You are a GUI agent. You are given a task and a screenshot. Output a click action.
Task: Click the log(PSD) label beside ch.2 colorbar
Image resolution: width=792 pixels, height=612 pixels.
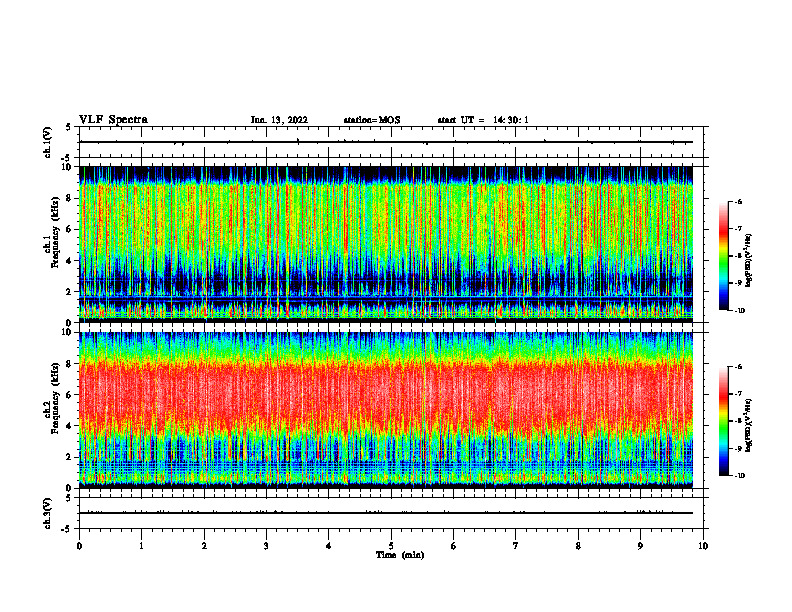click(x=749, y=425)
